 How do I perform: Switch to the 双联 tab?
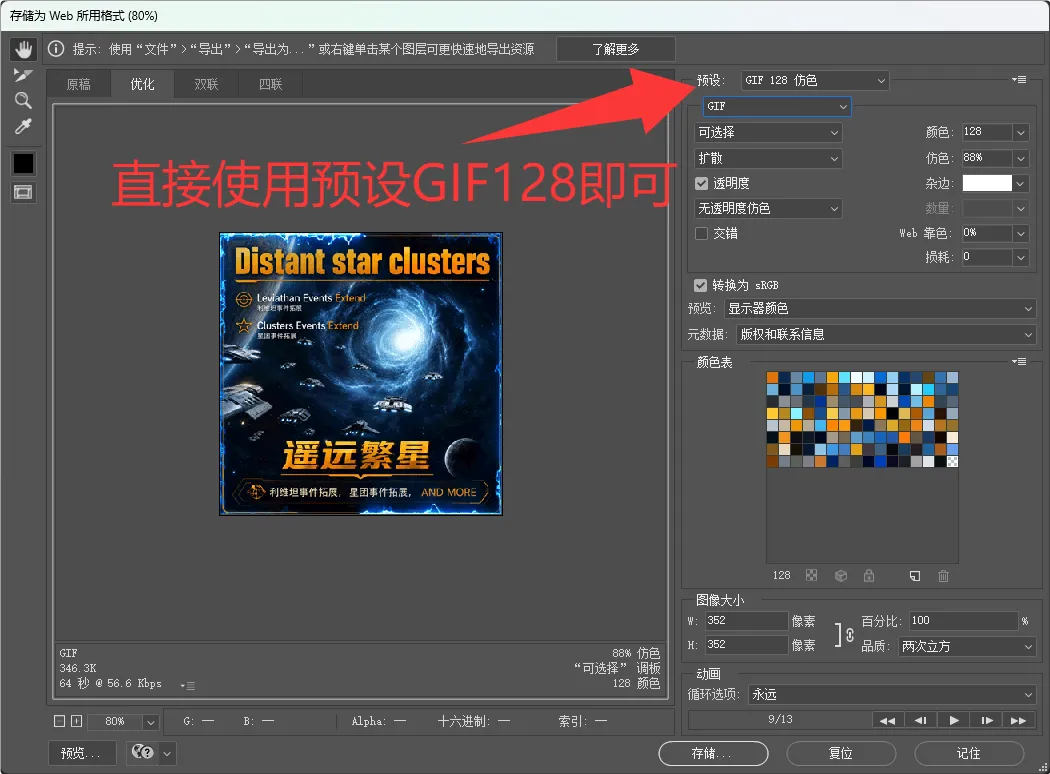pos(206,84)
